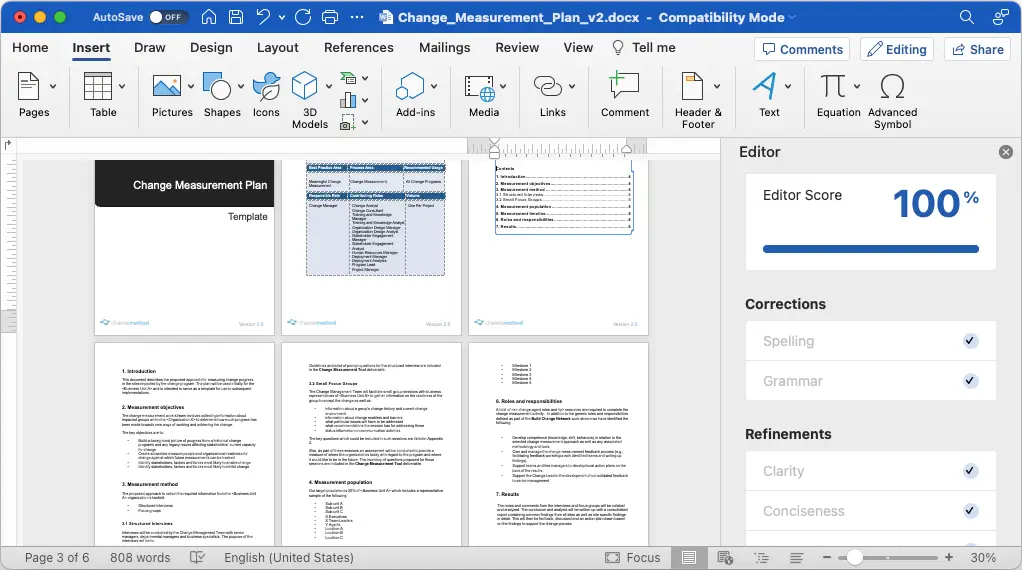This screenshot has width=1022, height=570.
Task: Toggle the Grammar corrections check
Action: 971,380
